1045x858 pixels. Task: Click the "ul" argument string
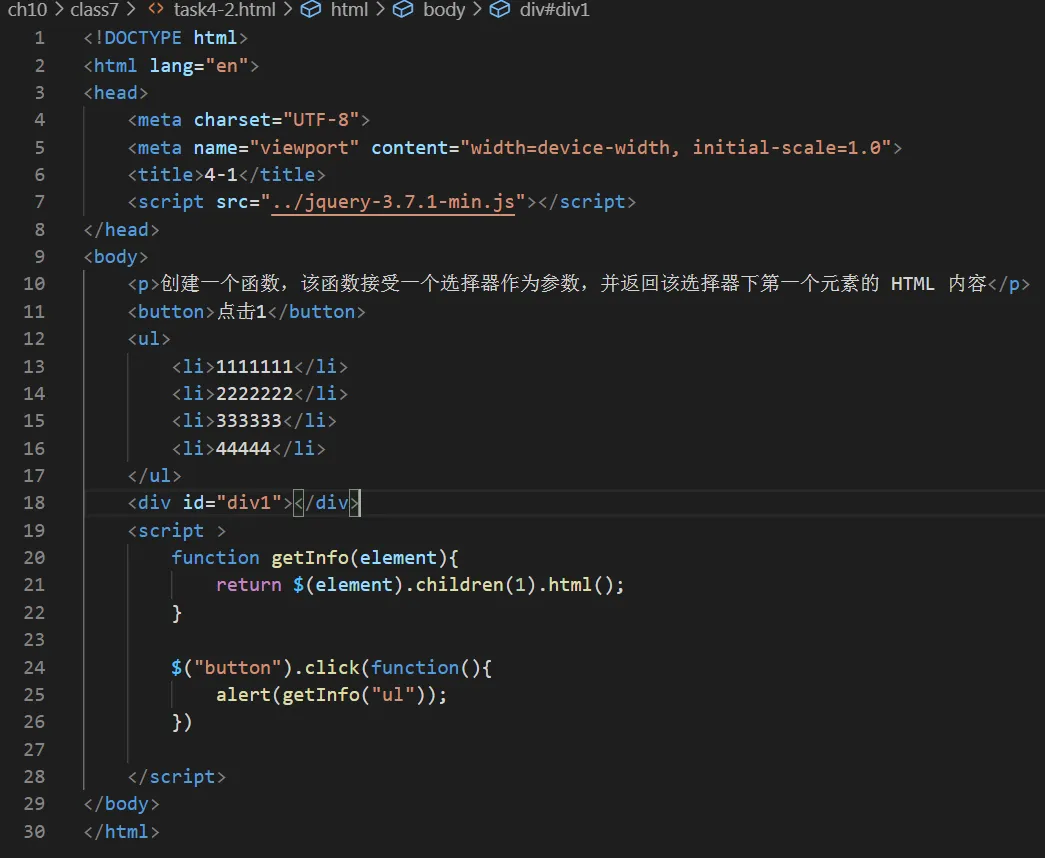click(393, 695)
